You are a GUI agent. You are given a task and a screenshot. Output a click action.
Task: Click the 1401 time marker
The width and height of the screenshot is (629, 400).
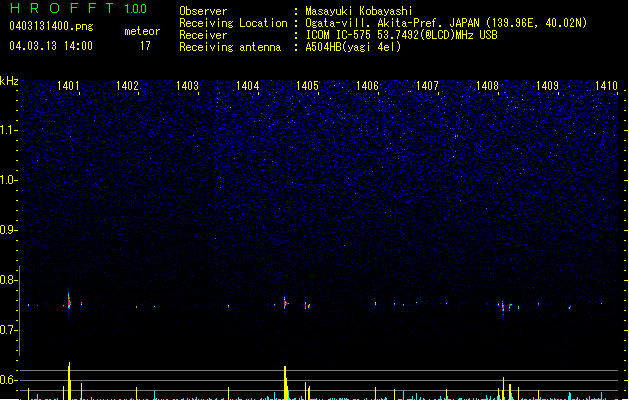(68, 86)
